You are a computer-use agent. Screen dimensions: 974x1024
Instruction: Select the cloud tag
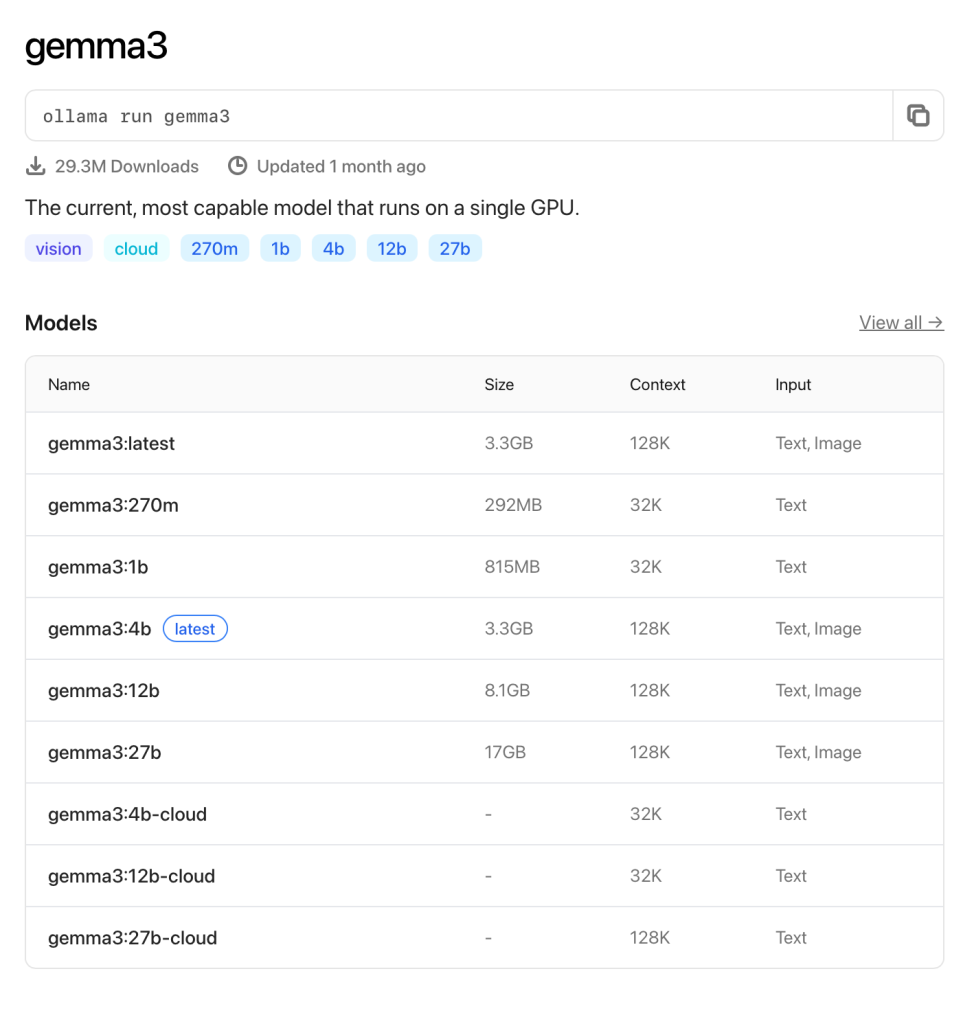coord(136,249)
